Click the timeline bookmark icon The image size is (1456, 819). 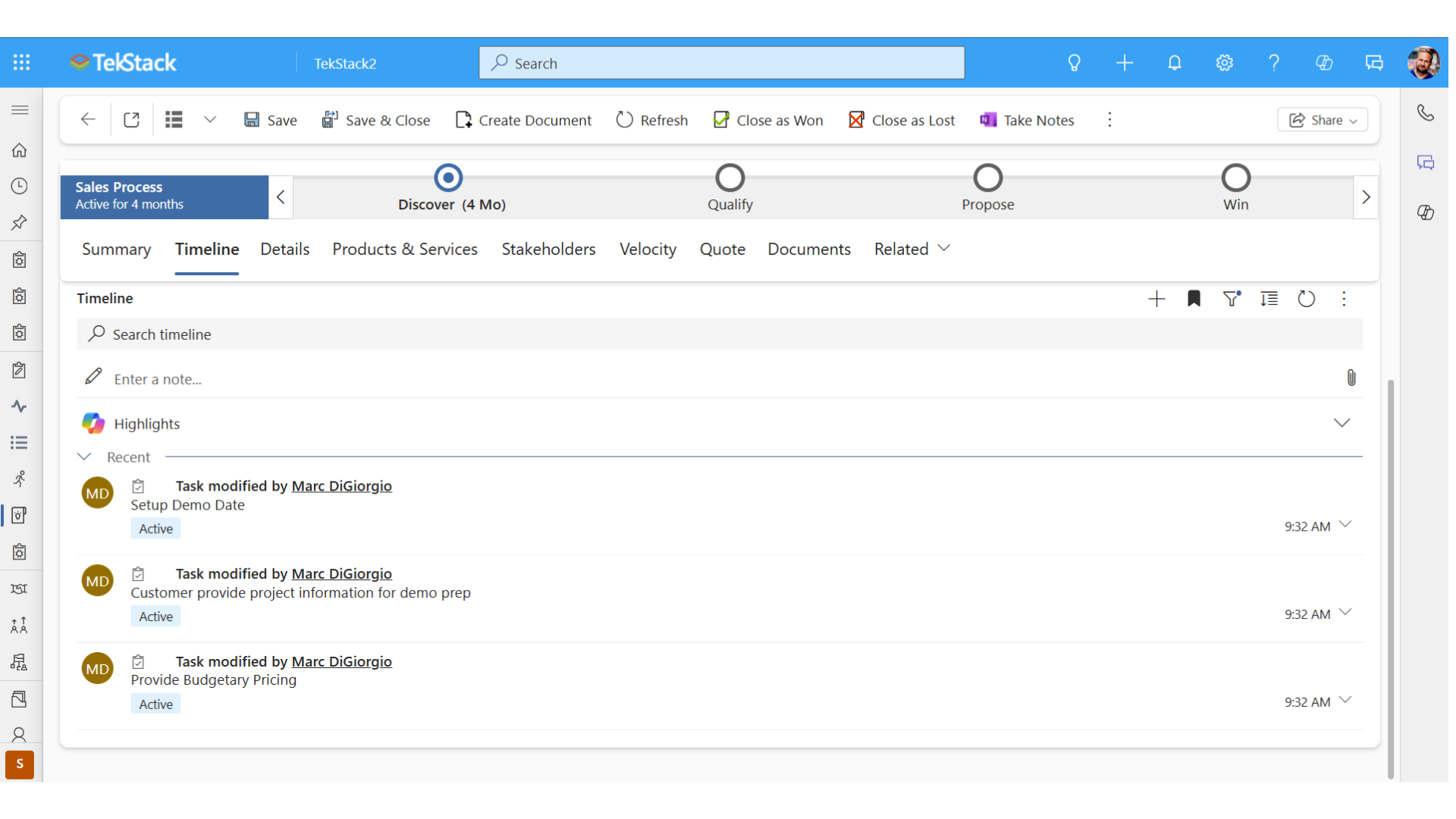1194,299
